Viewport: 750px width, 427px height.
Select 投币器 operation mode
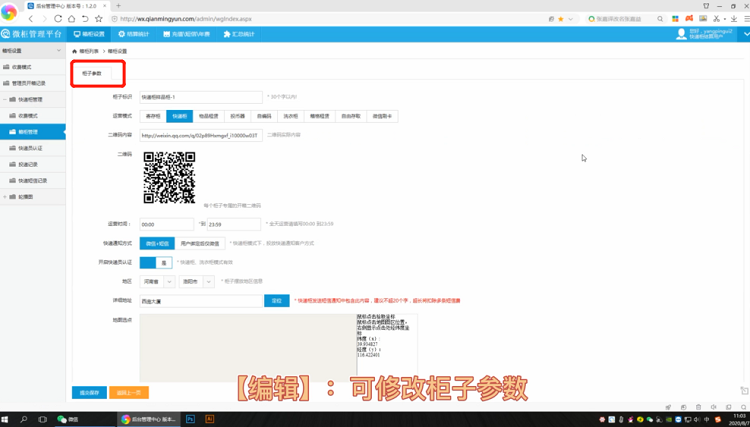coord(237,116)
